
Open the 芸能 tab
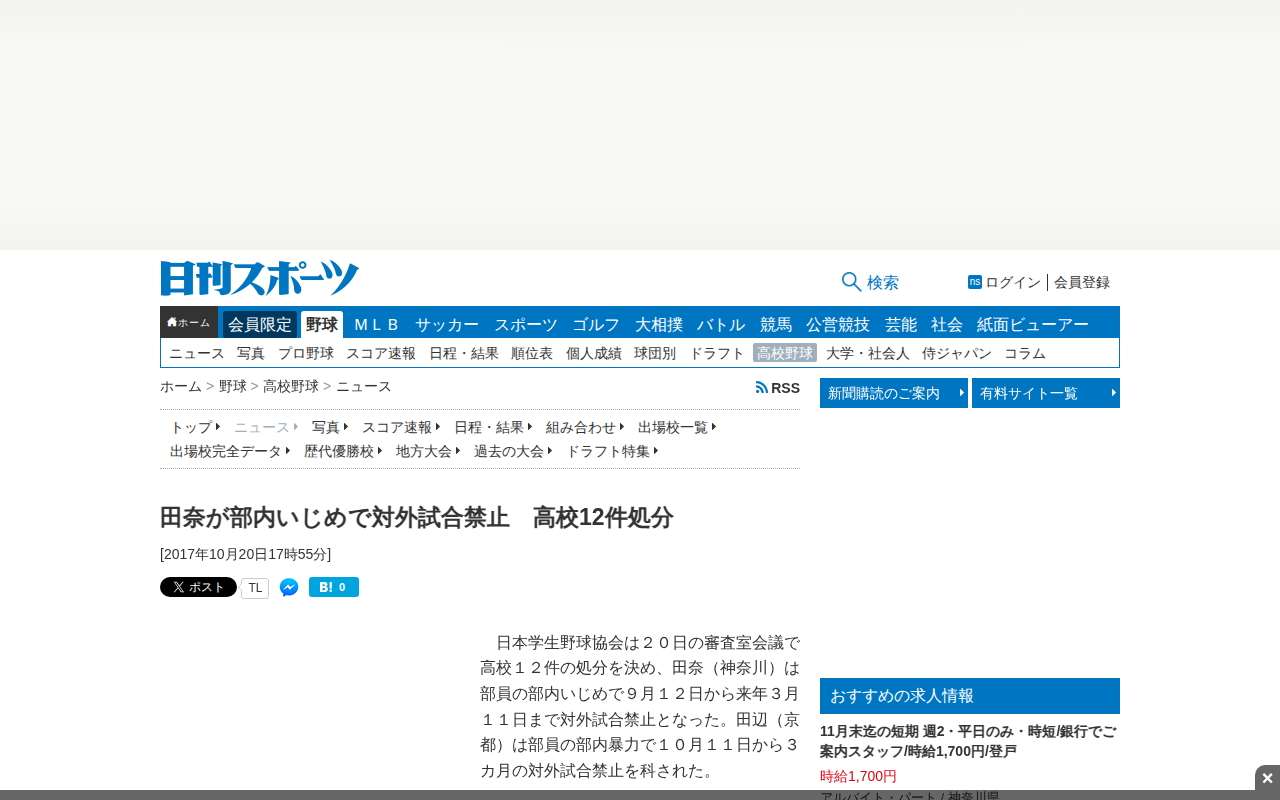point(901,324)
